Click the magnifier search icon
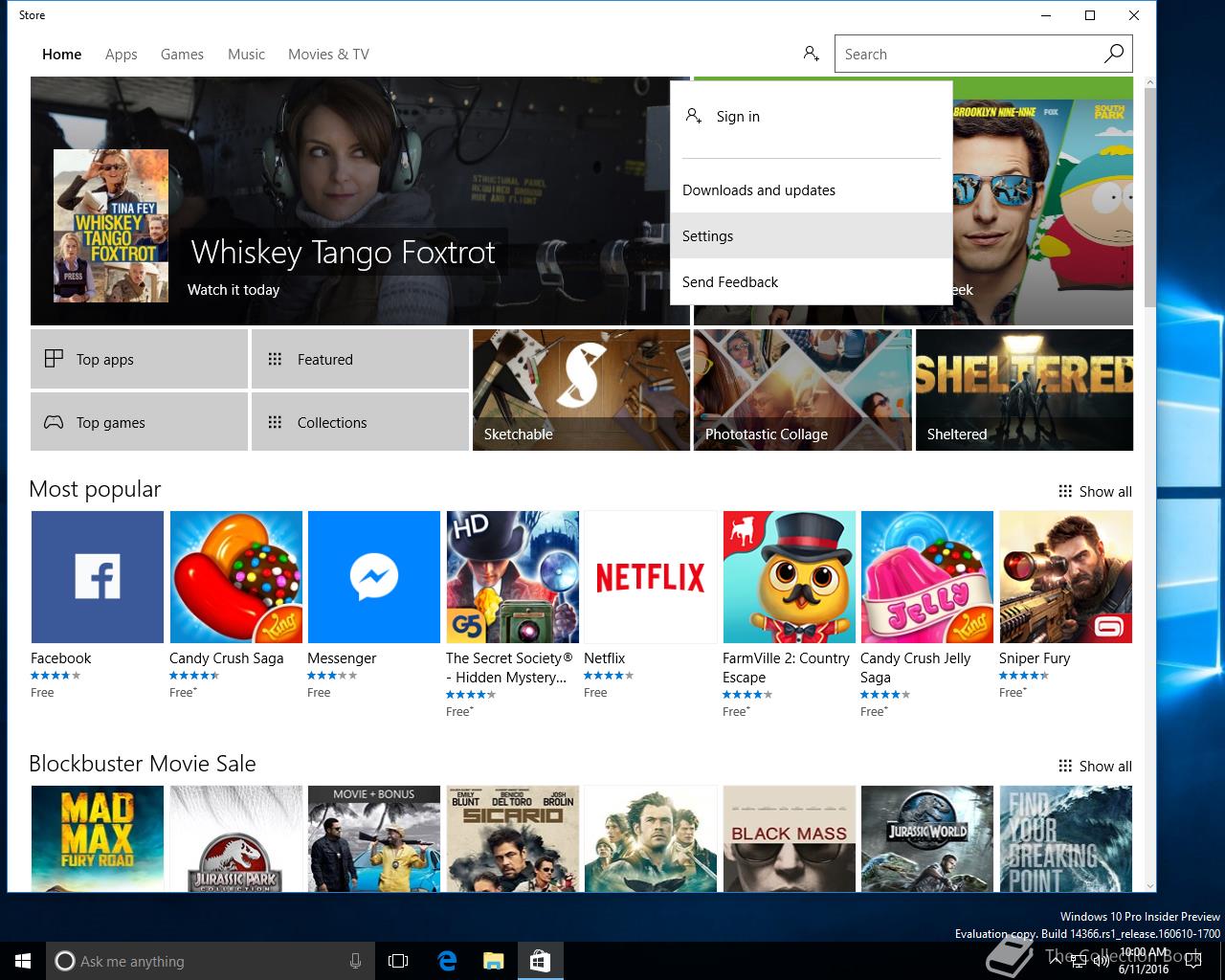Image resolution: width=1225 pixels, height=980 pixels. 1113,54
